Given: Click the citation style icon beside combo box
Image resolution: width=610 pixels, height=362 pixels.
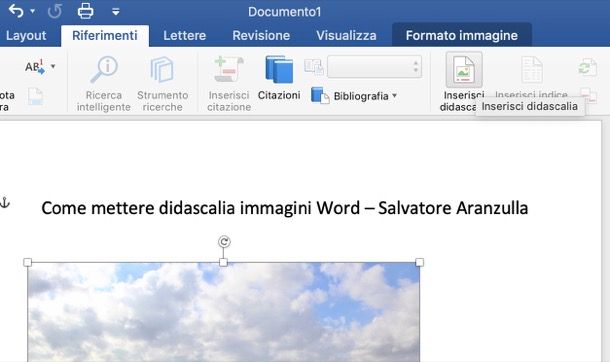Looking at the screenshot, I should coord(314,67).
